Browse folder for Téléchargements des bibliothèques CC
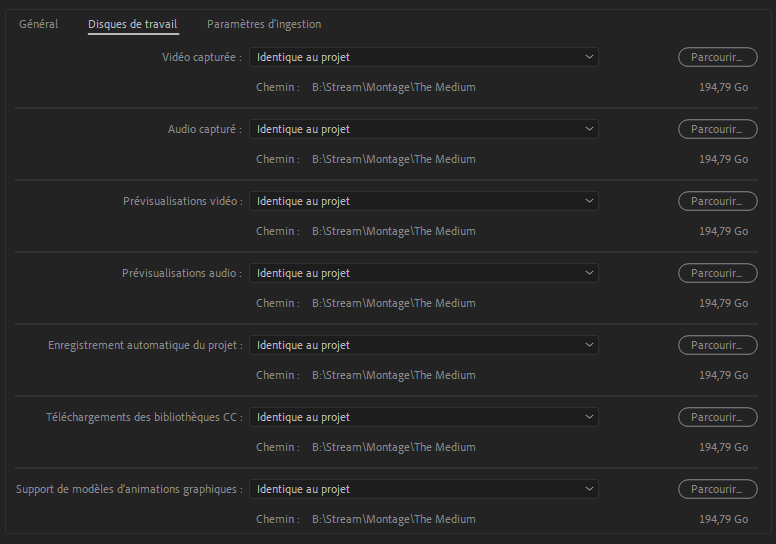 tap(718, 417)
